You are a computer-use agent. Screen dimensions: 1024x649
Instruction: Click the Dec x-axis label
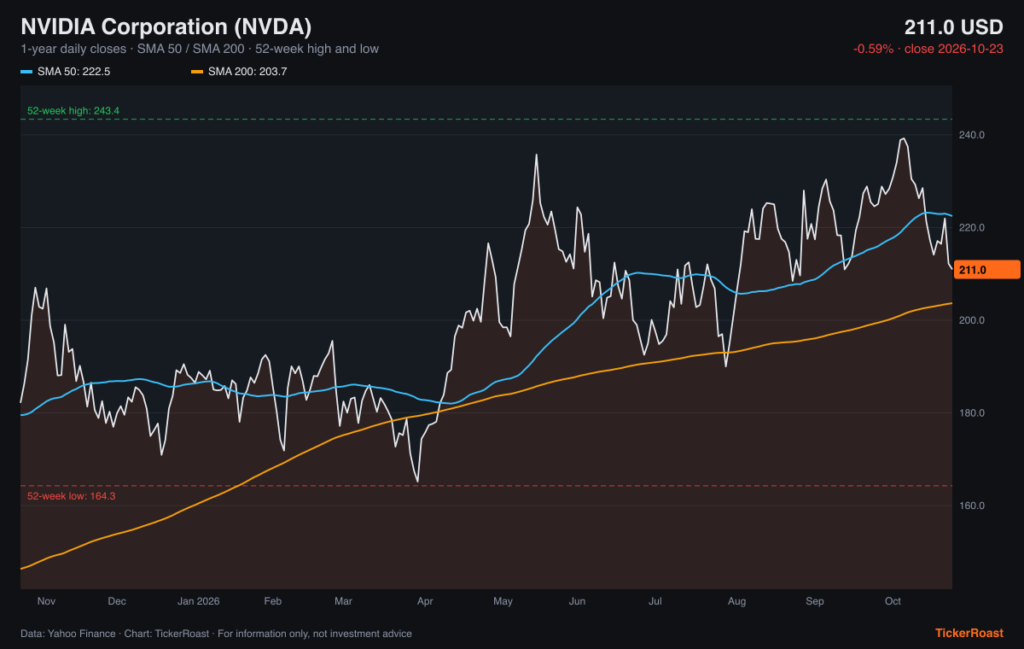pos(117,601)
